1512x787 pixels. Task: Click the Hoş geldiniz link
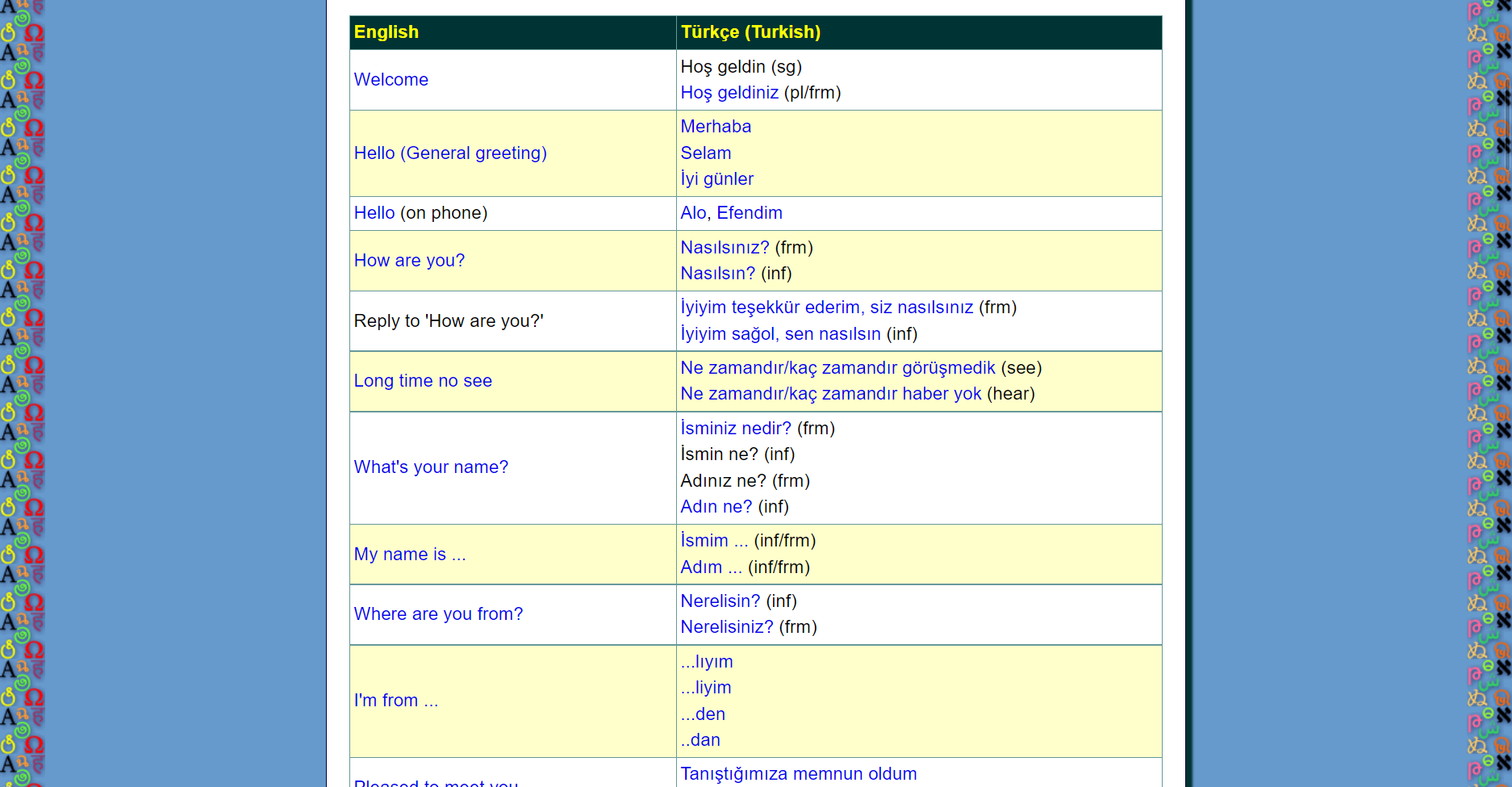pos(729,93)
